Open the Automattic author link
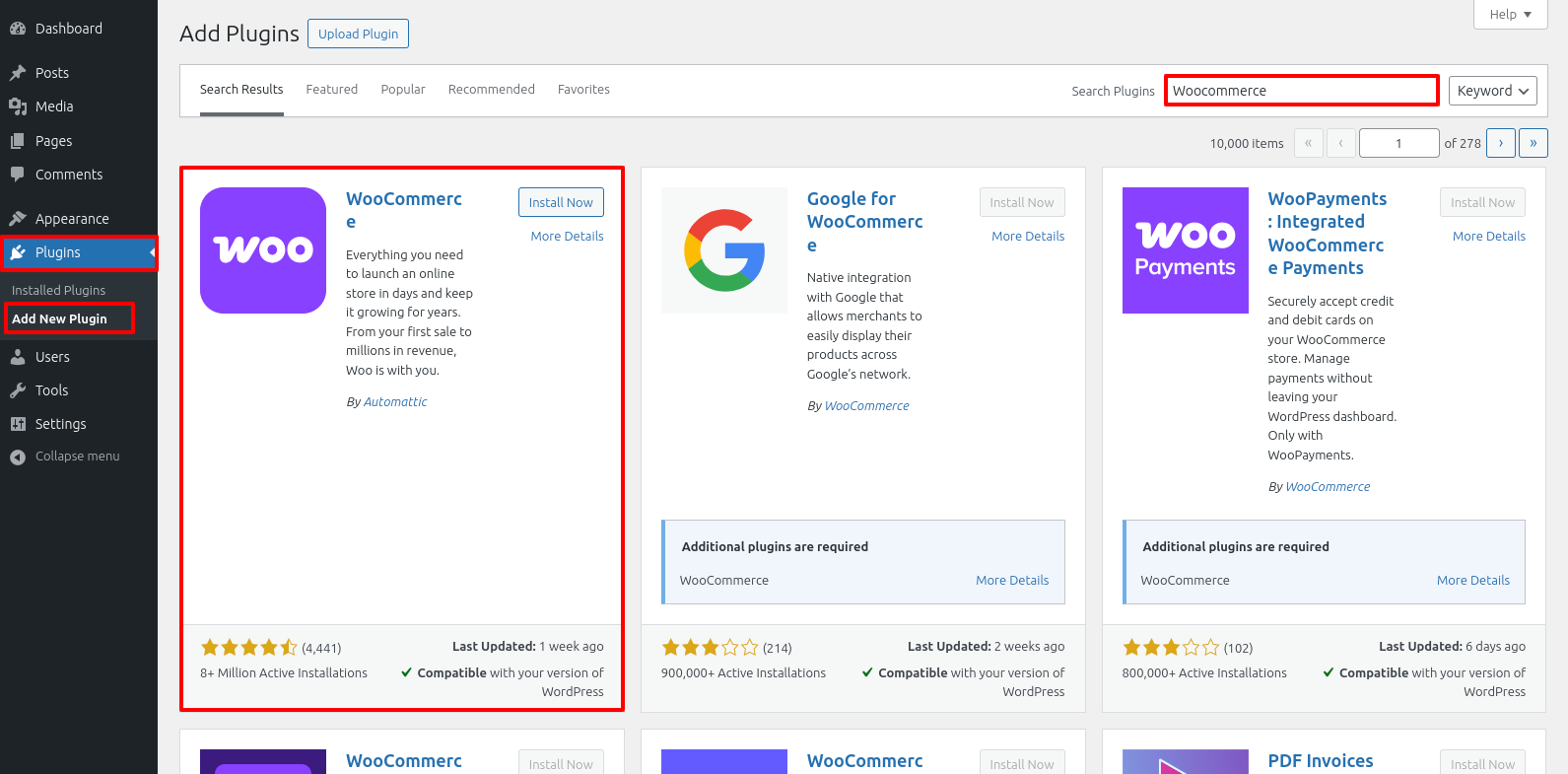The width and height of the screenshot is (1568, 774). coord(395,402)
